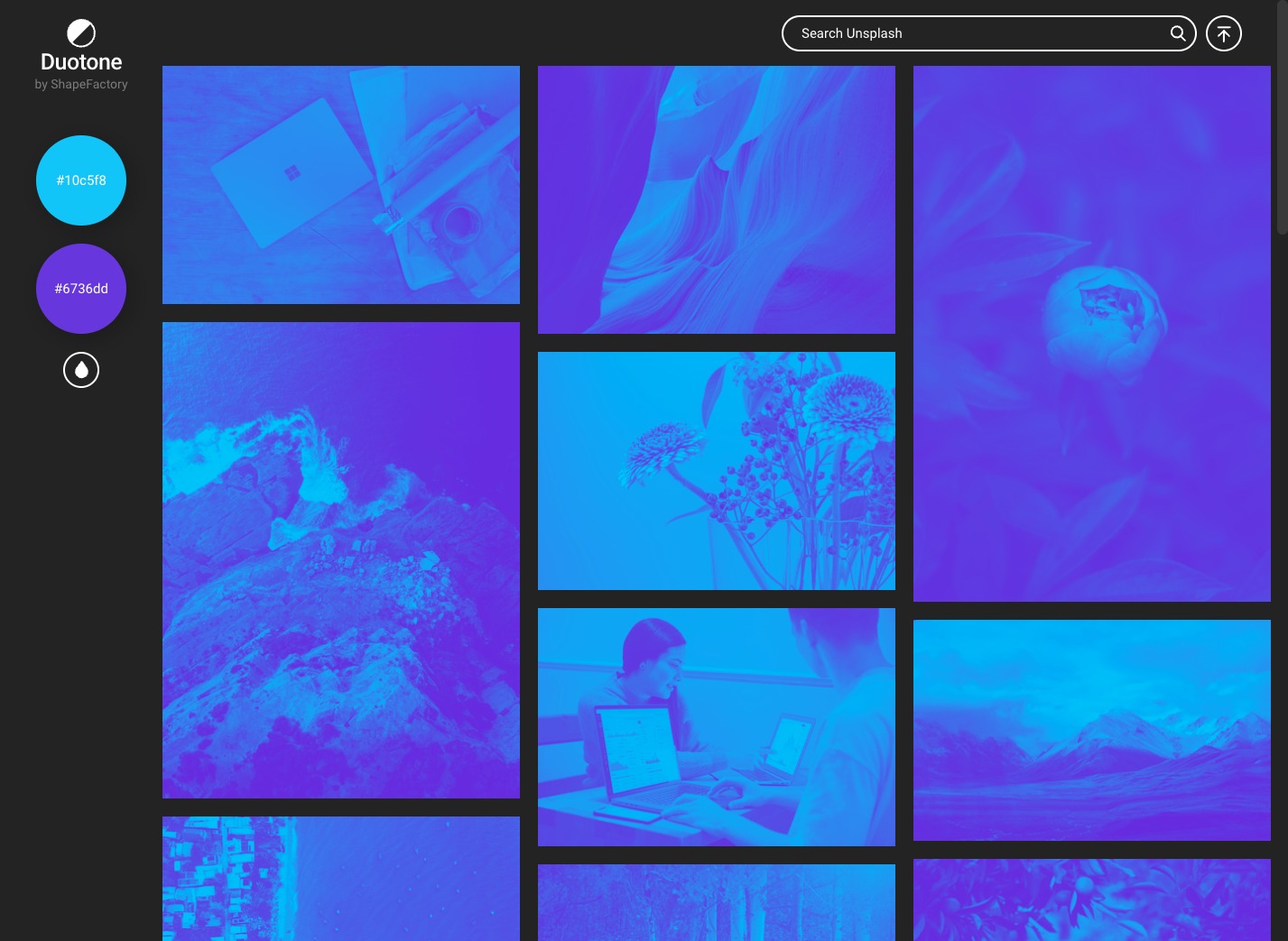Click the upload arrow icon button
Viewport: 1288px width, 941px height.
click(x=1223, y=33)
